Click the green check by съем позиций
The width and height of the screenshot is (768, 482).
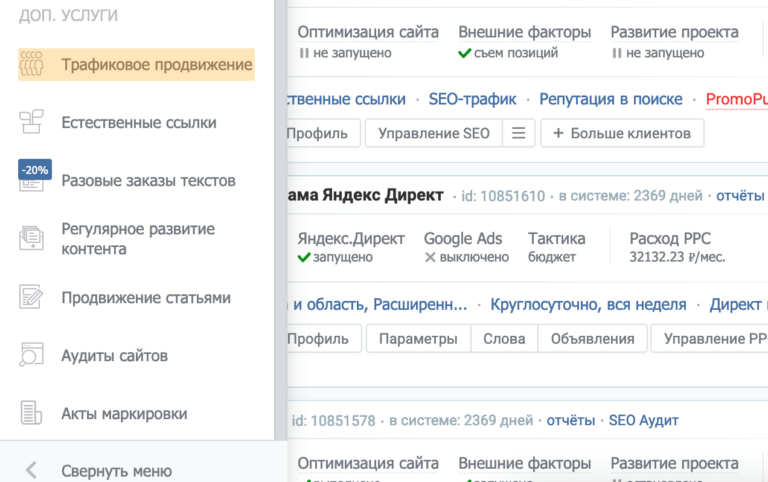coord(464,53)
